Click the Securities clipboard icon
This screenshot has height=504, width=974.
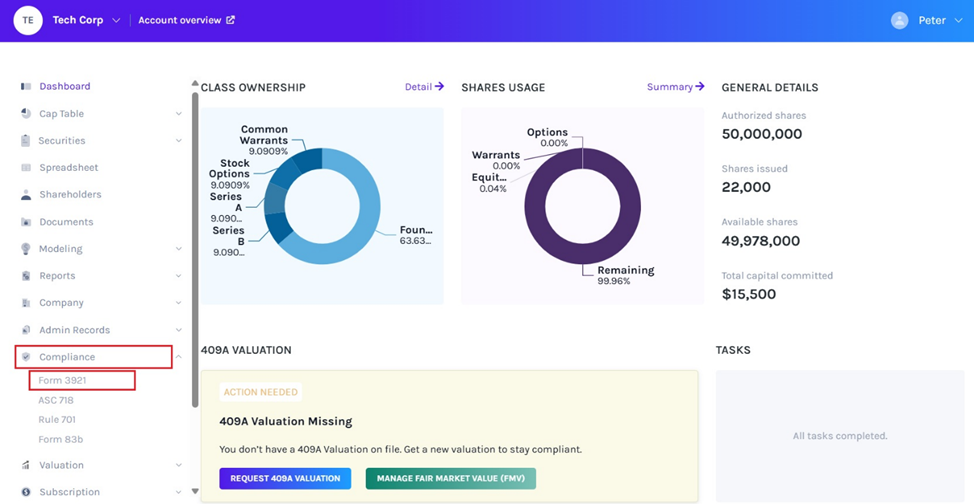pos(26,141)
